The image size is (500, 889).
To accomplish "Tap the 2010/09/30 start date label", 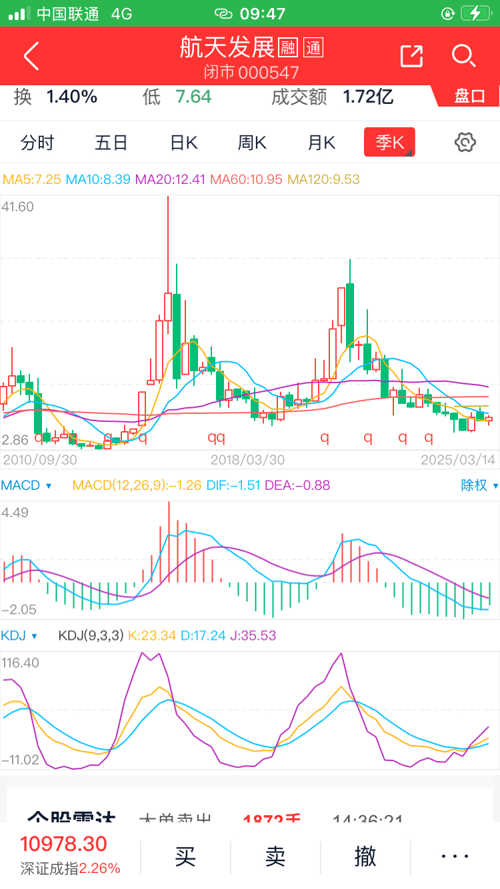I will point(40,459).
